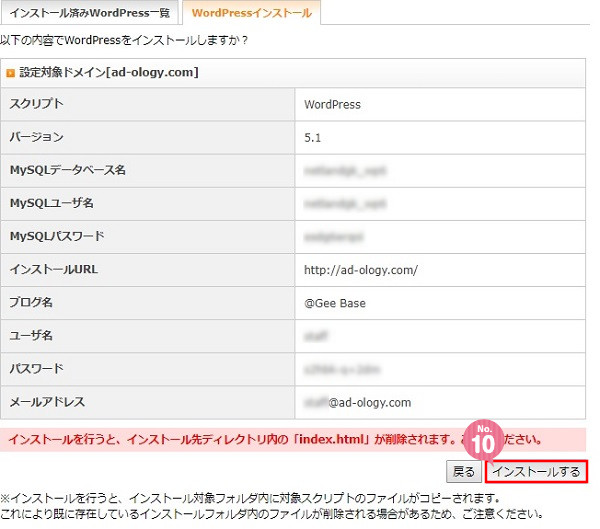Click the MySQLパスワード label
Viewport: 600px width, 529px height.
tap(57, 236)
